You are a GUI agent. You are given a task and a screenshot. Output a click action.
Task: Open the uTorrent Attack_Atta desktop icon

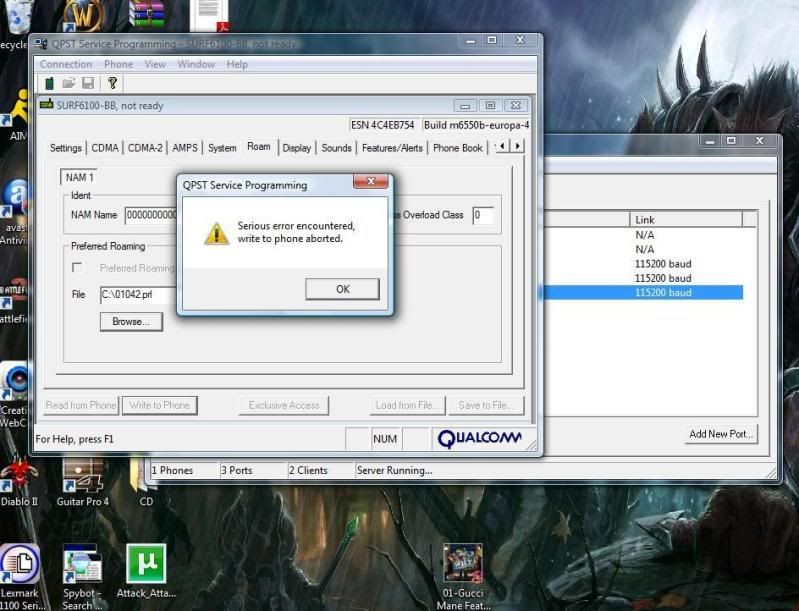coord(146,571)
